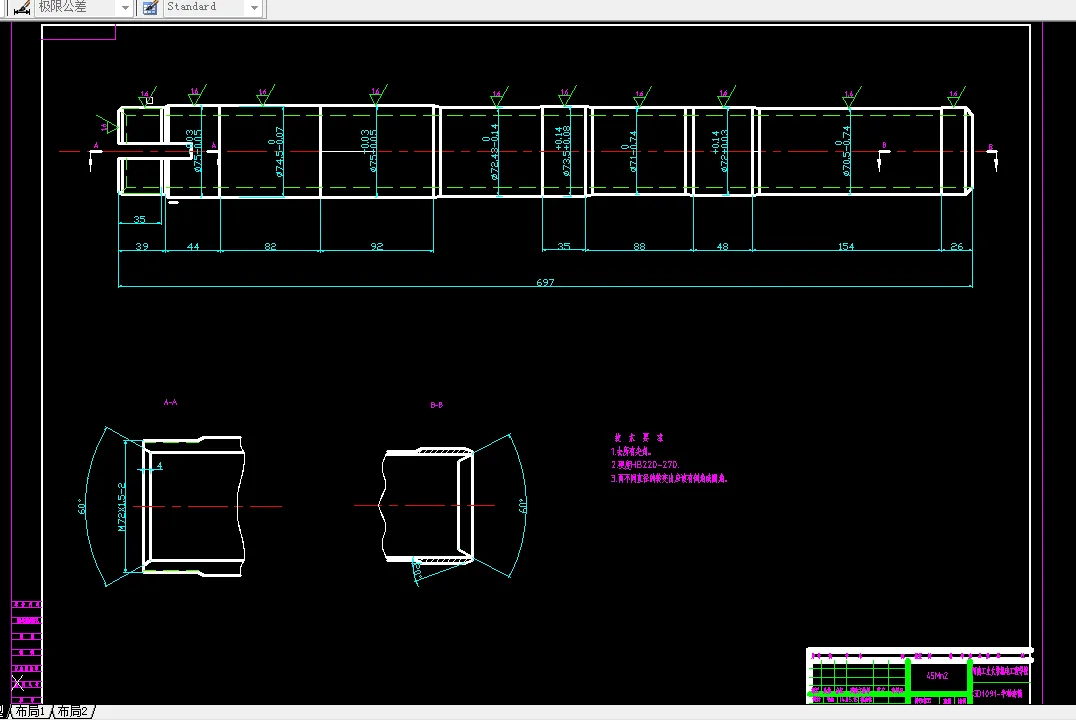This screenshot has height=720, width=1076.
Task: Click the table style icon
Action: (150, 8)
